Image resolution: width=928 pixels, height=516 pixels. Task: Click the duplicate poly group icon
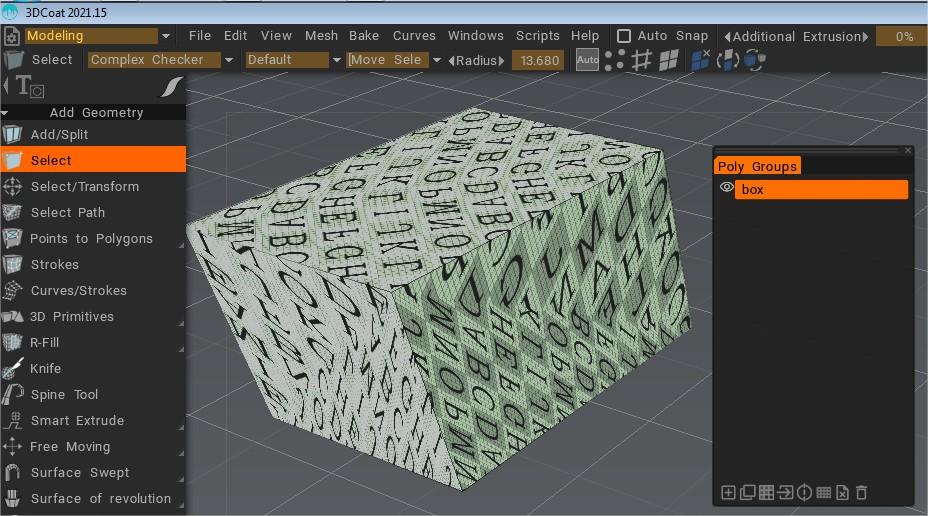[x=747, y=492]
